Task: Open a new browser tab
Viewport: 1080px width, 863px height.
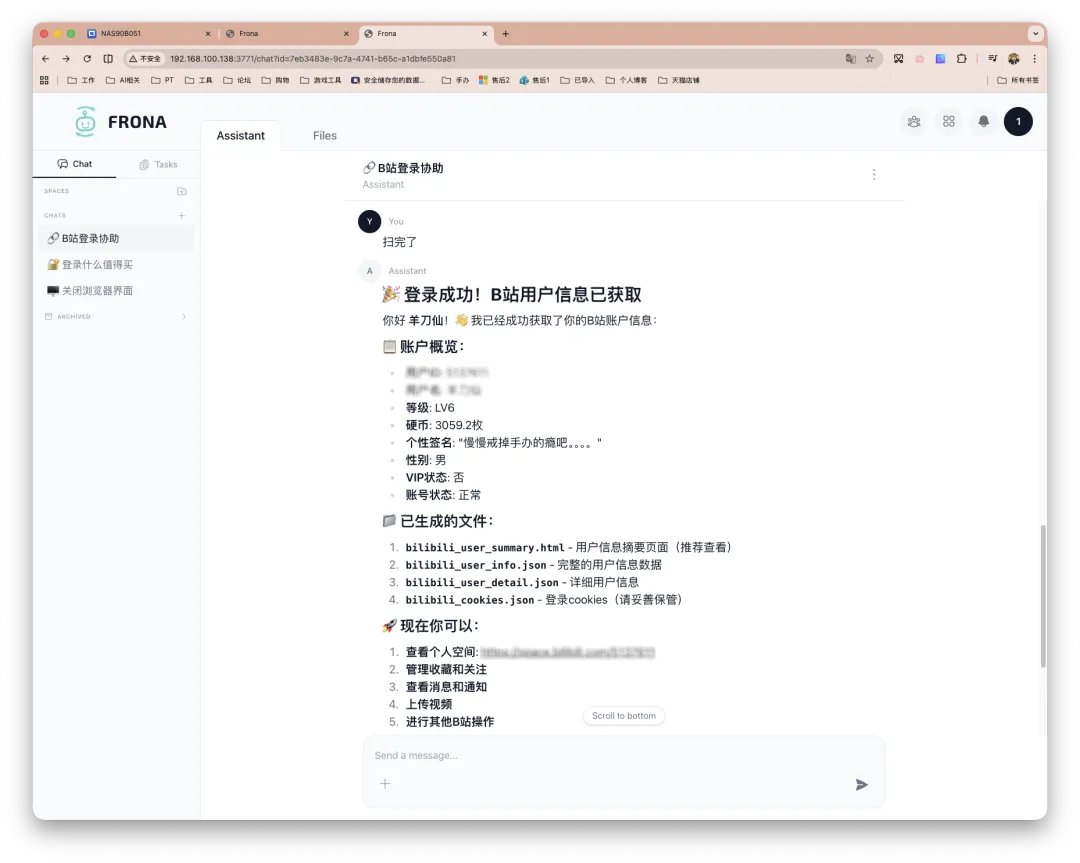Action: click(506, 33)
